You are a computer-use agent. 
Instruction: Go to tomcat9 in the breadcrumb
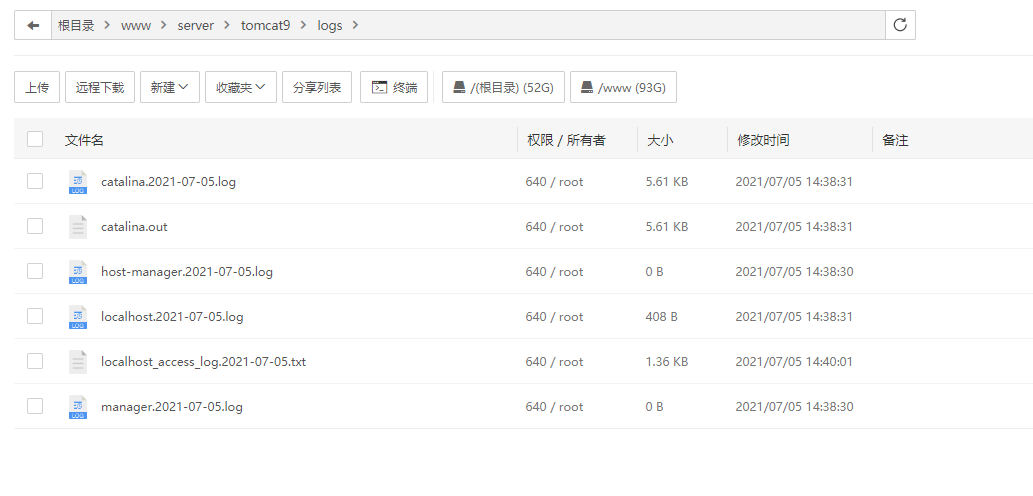[x=265, y=26]
